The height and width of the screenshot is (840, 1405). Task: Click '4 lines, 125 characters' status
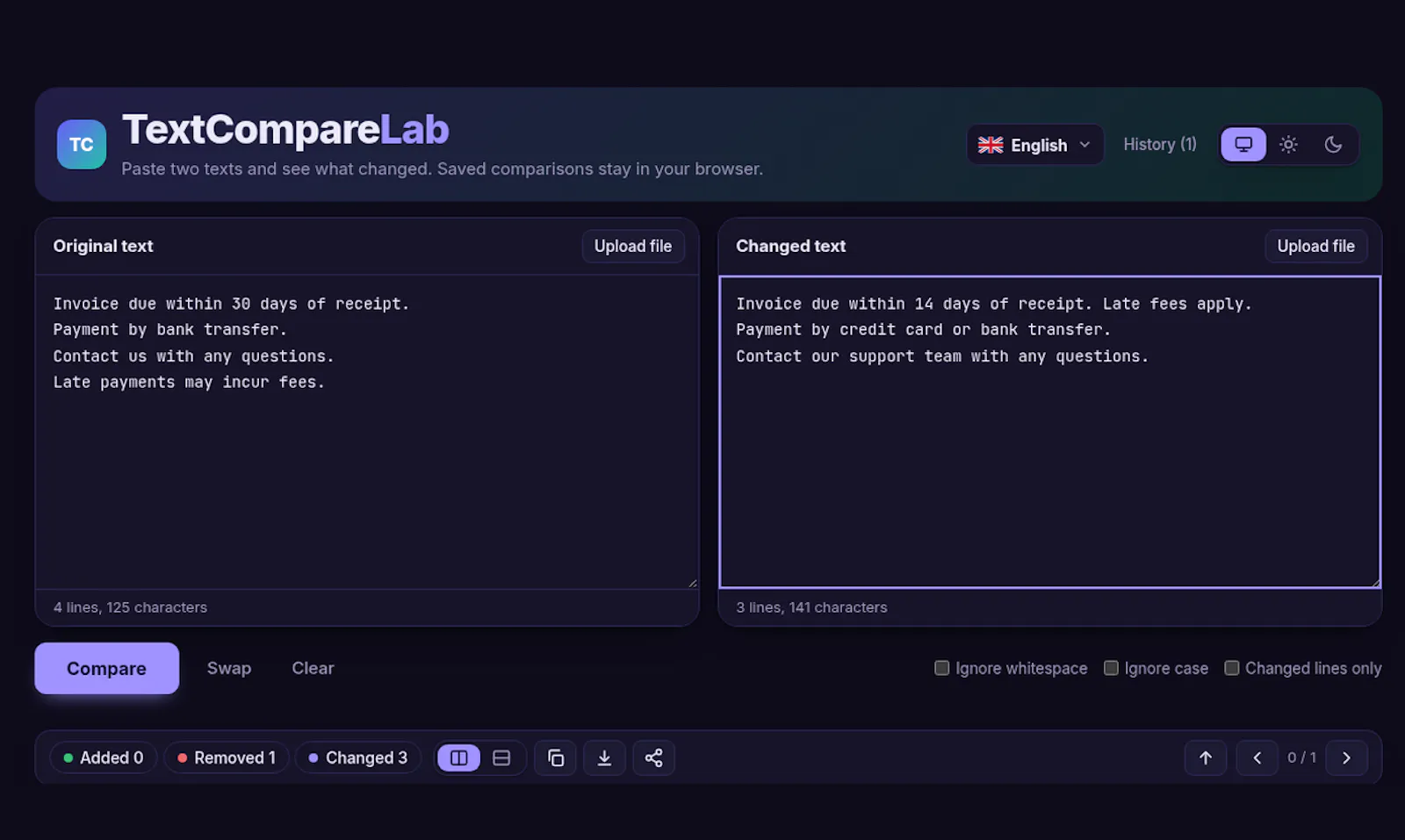[130, 607]
